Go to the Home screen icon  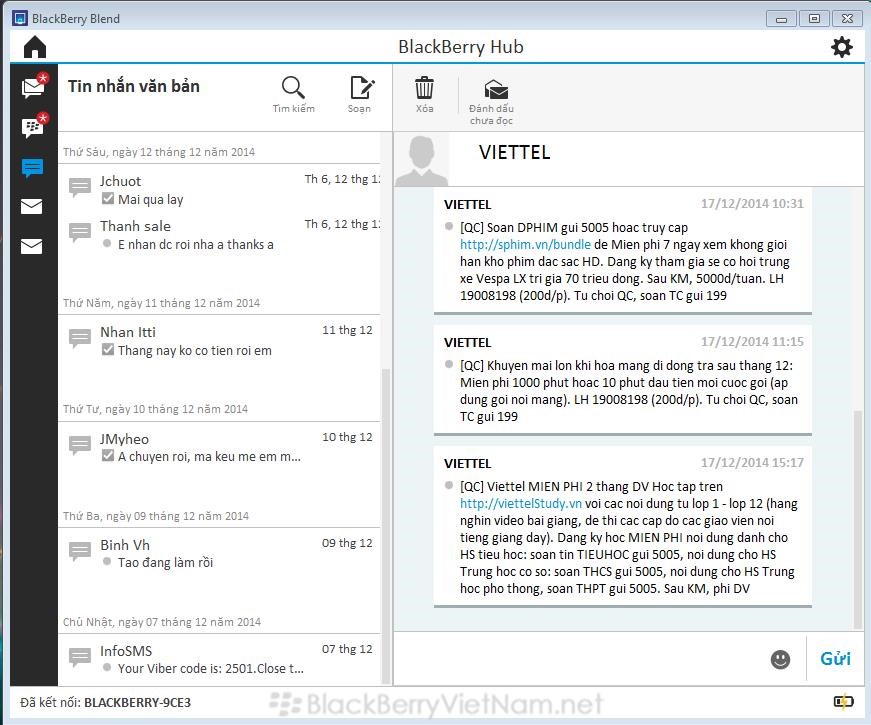(x=35, y=47)
